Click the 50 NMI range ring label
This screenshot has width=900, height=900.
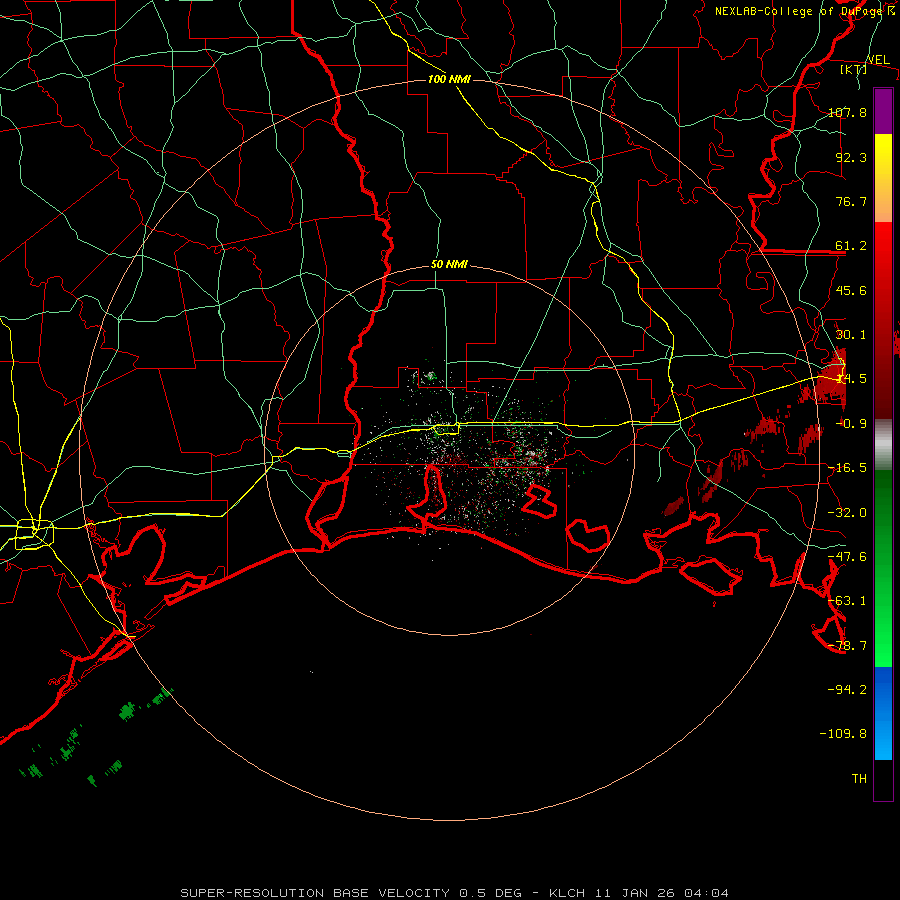(x=449, y=265)
